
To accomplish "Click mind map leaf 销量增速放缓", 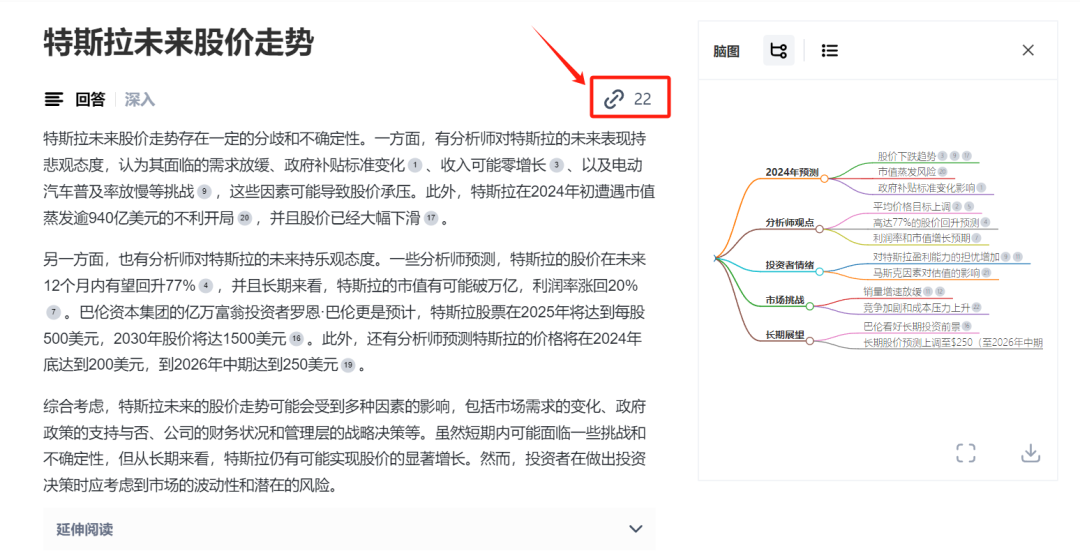I will coord(892,291).
